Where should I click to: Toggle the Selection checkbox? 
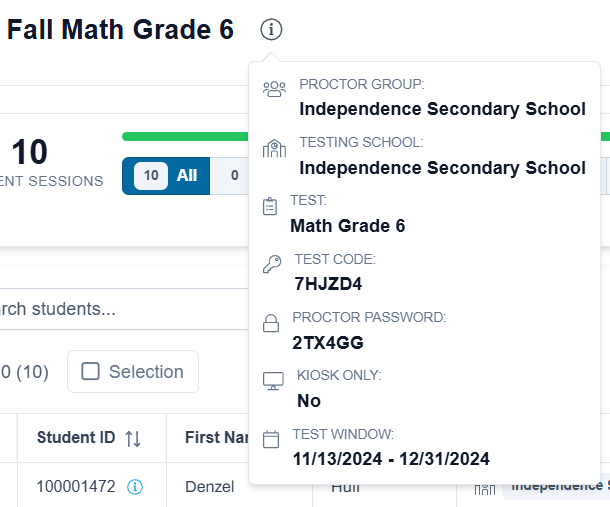pos(90,371)
